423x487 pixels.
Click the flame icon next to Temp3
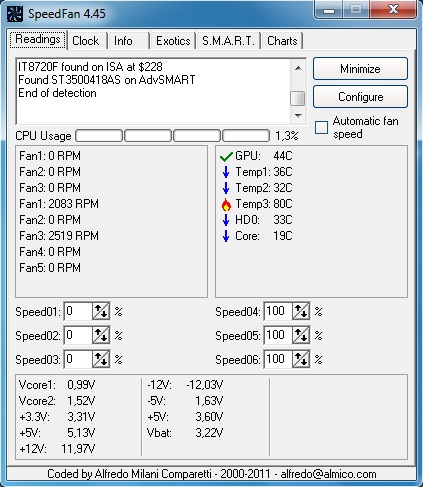pos(226,204)
